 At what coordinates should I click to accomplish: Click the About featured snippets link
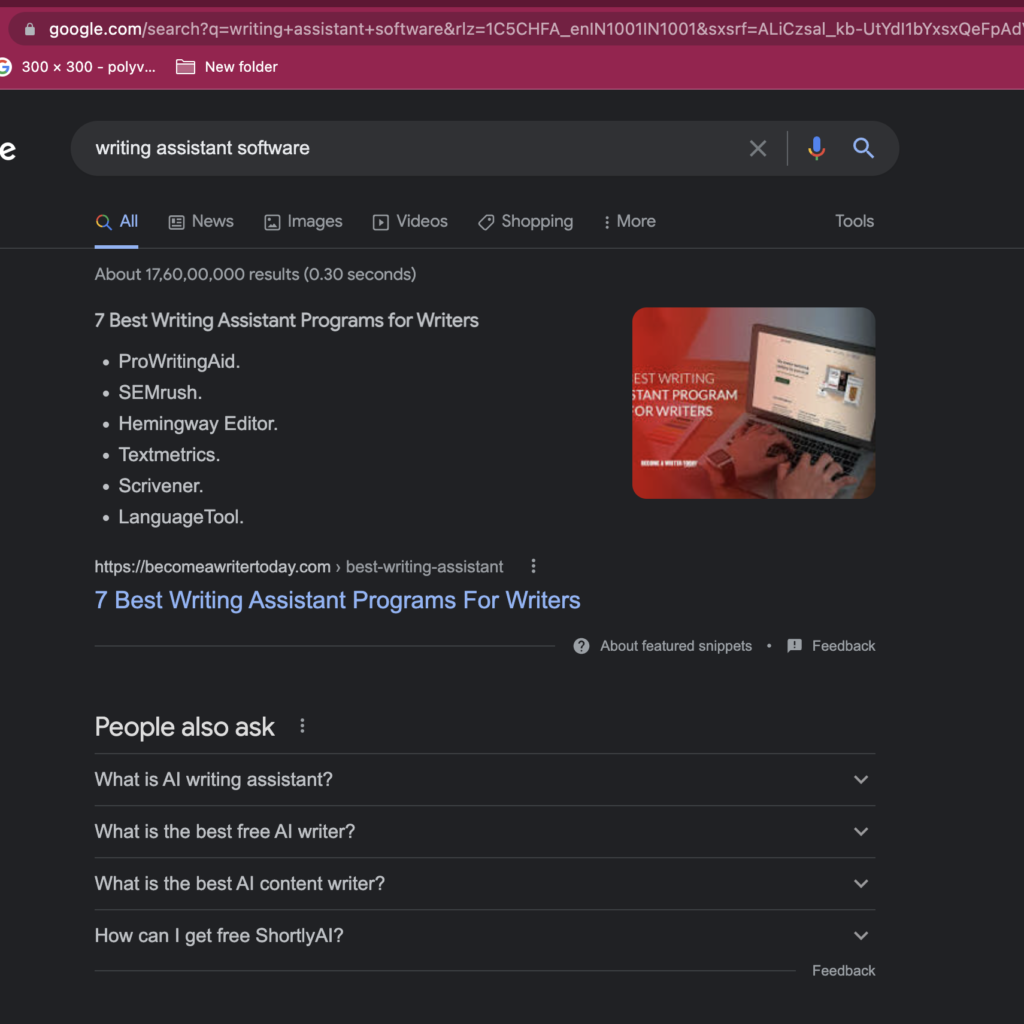click(x=676, y=646)
